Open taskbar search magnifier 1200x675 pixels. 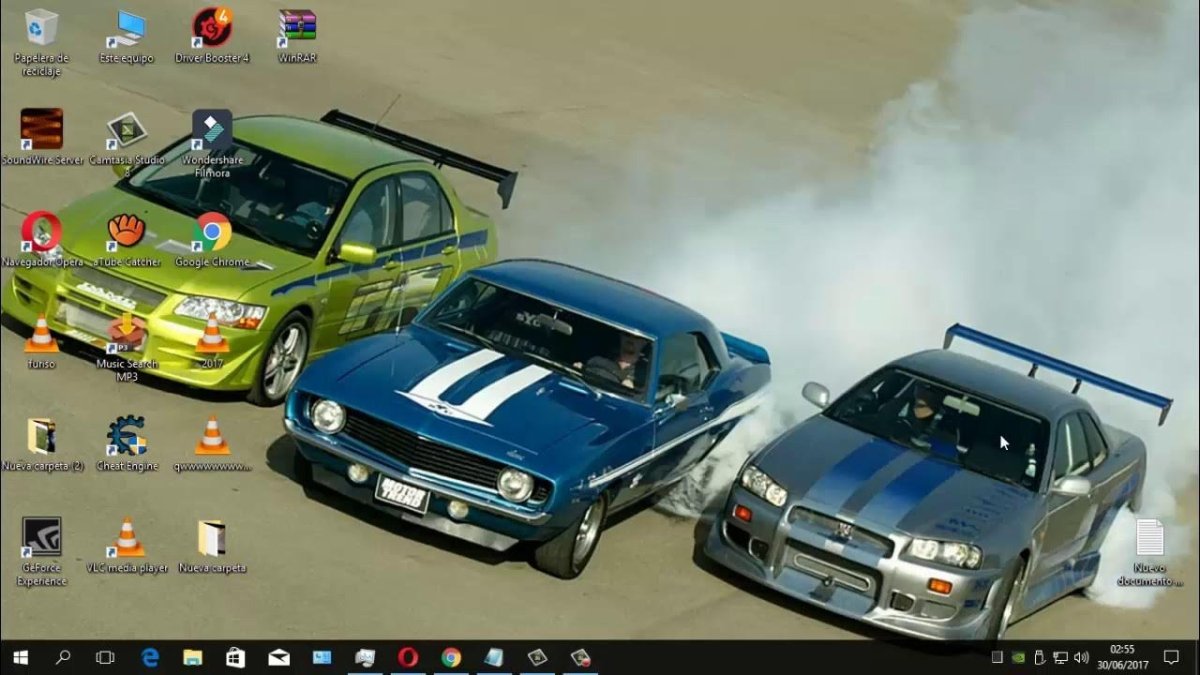tap(63, 657)
